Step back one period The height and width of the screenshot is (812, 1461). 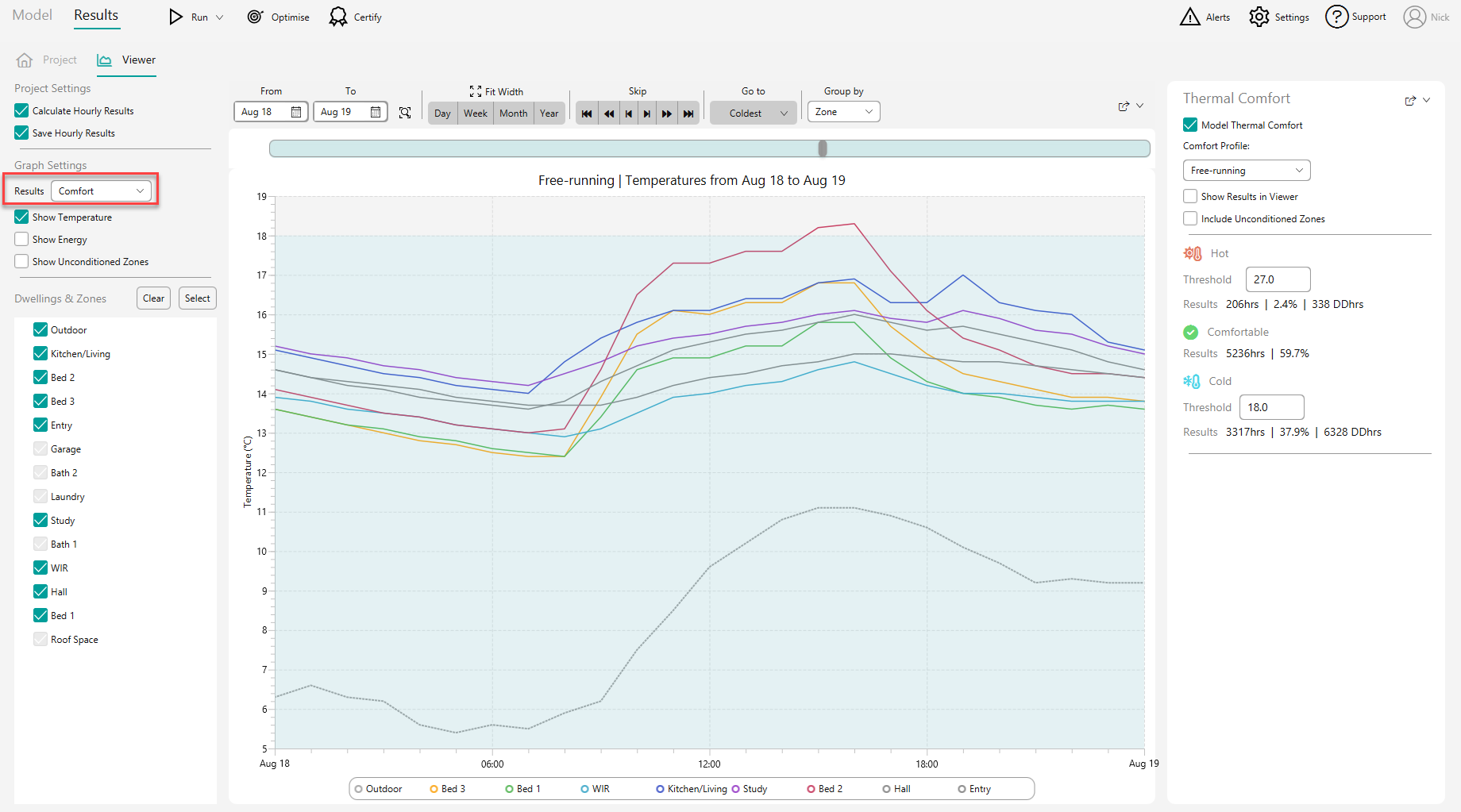click(629, 114)
